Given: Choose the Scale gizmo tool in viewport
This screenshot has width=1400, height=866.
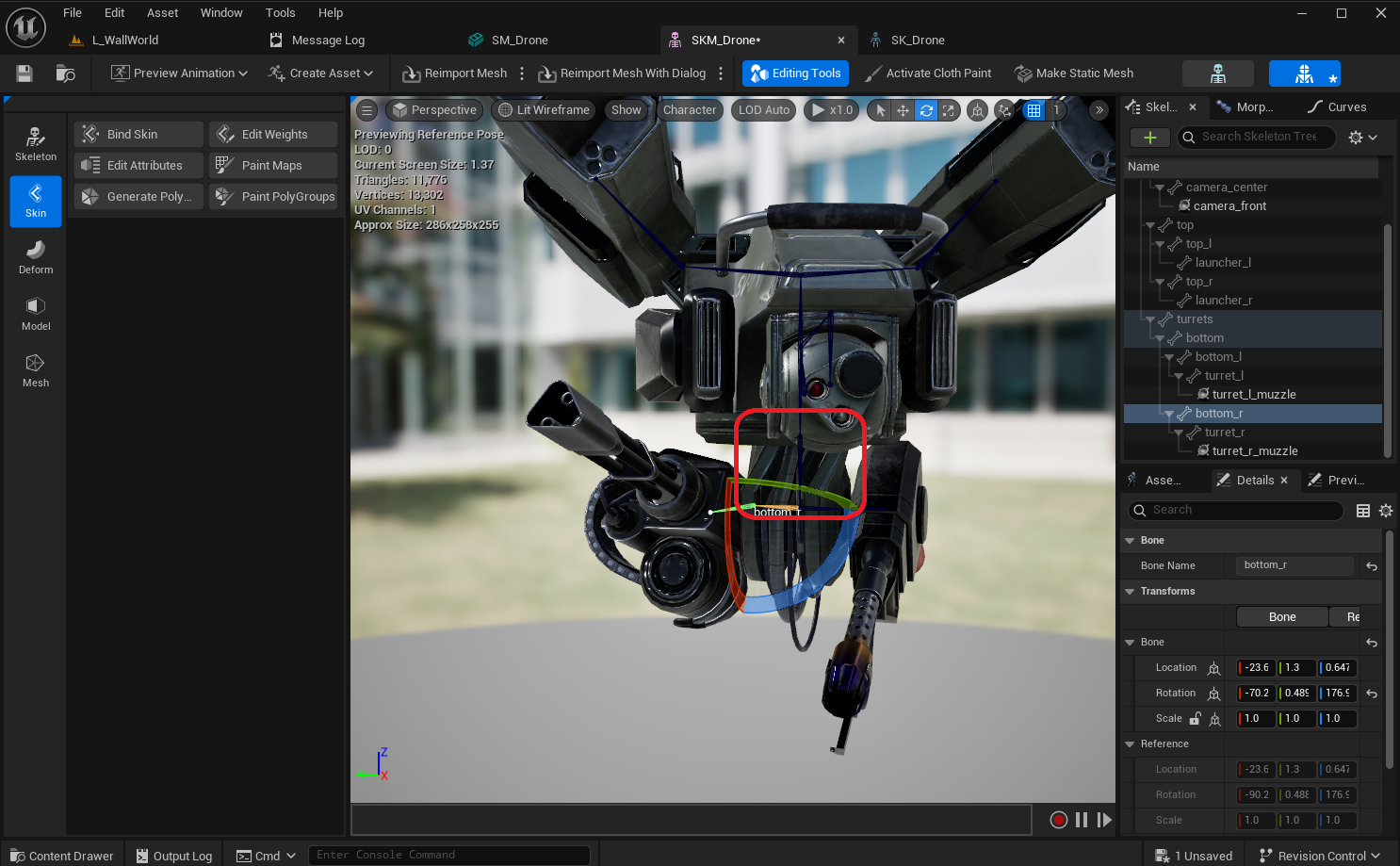Looking at the screenshot, I should pyautogui.click(x=949, y=110).
